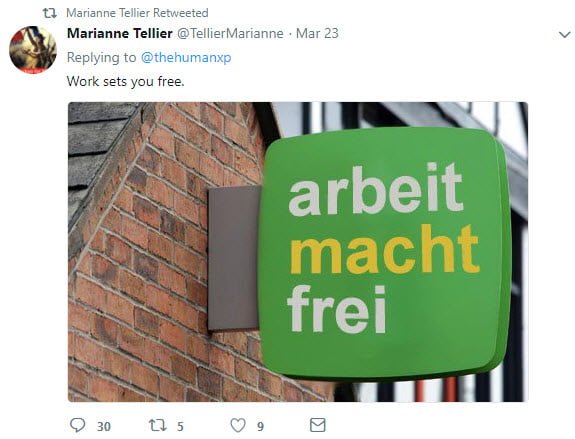This screenshot has height=439, width=575.
Task: Open direct message via envelope icon
Action: [317, 425]
